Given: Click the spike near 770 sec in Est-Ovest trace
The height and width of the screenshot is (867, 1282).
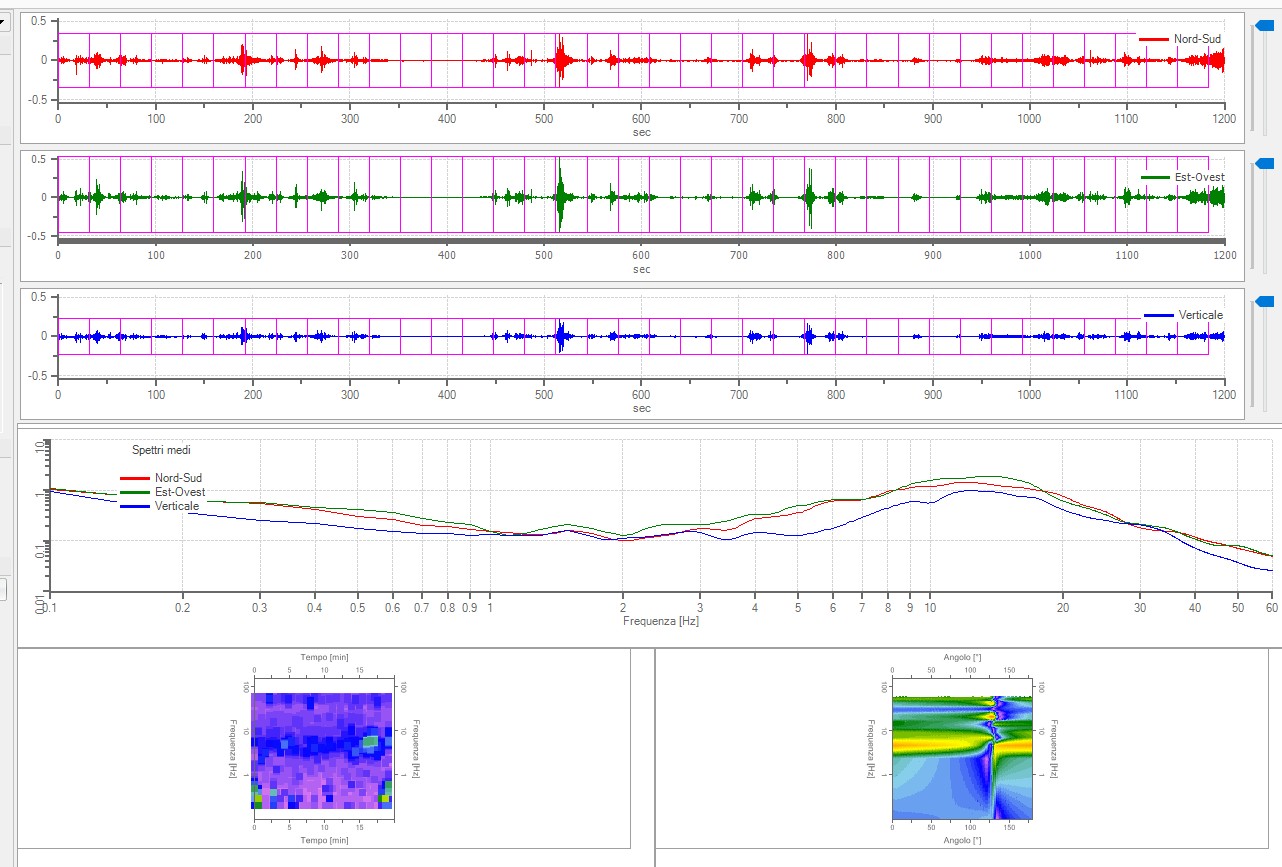Looking at the screenshot, I should click(x=808, y=197).
